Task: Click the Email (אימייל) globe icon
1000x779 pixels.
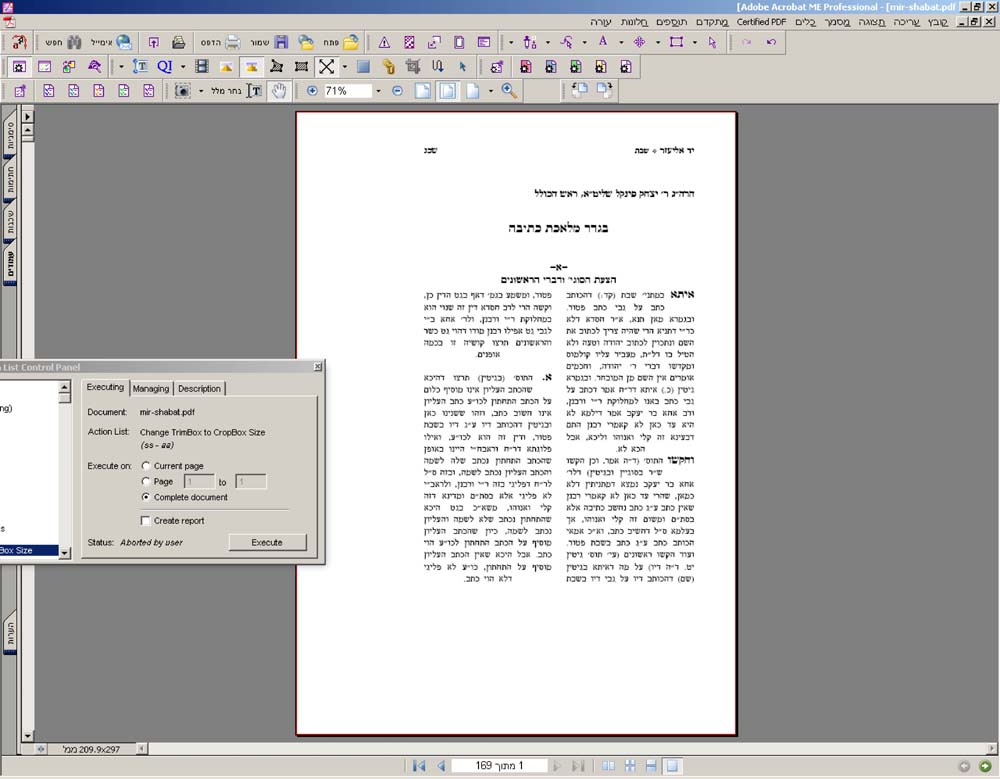Action: click(x=124, y=43)
